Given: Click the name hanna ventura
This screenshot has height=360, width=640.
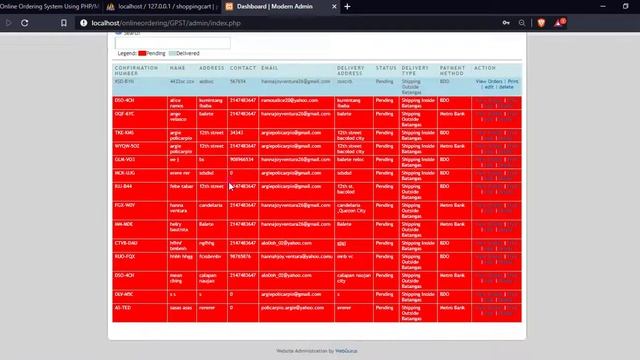Looking at the screenshot, I should pos(178,208).
